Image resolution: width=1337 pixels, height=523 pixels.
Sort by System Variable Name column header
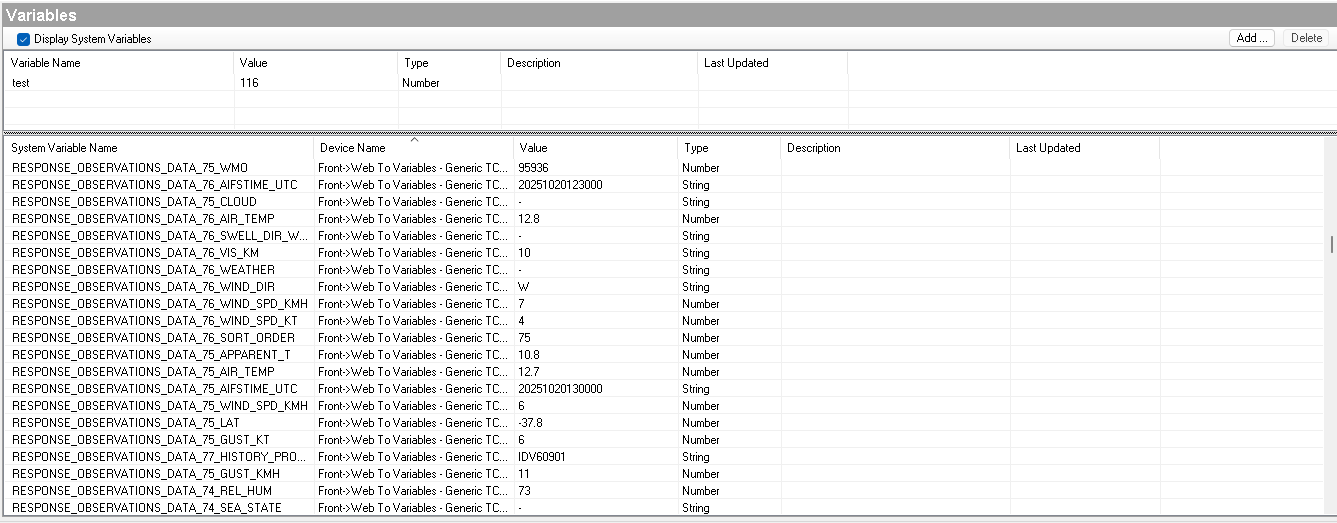pyautogui.click(x=64, y=148)
